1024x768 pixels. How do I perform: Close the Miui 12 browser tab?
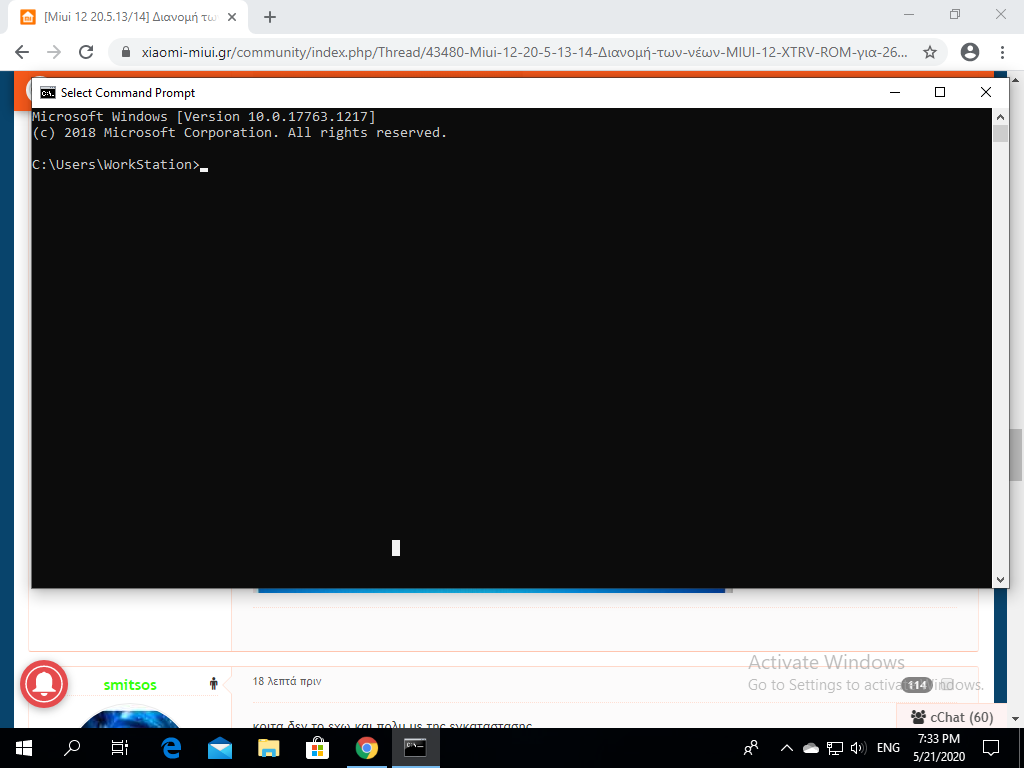point(232,18)
